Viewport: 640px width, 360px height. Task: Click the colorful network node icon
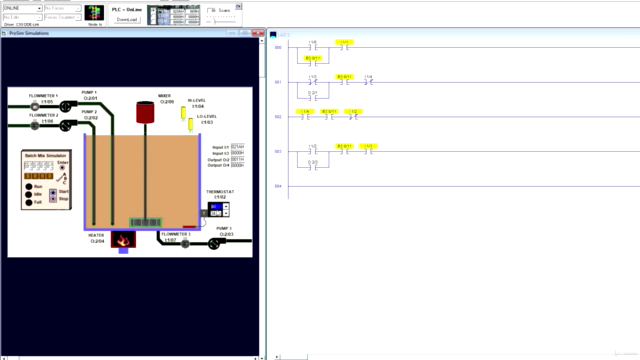tap(94, 13)
